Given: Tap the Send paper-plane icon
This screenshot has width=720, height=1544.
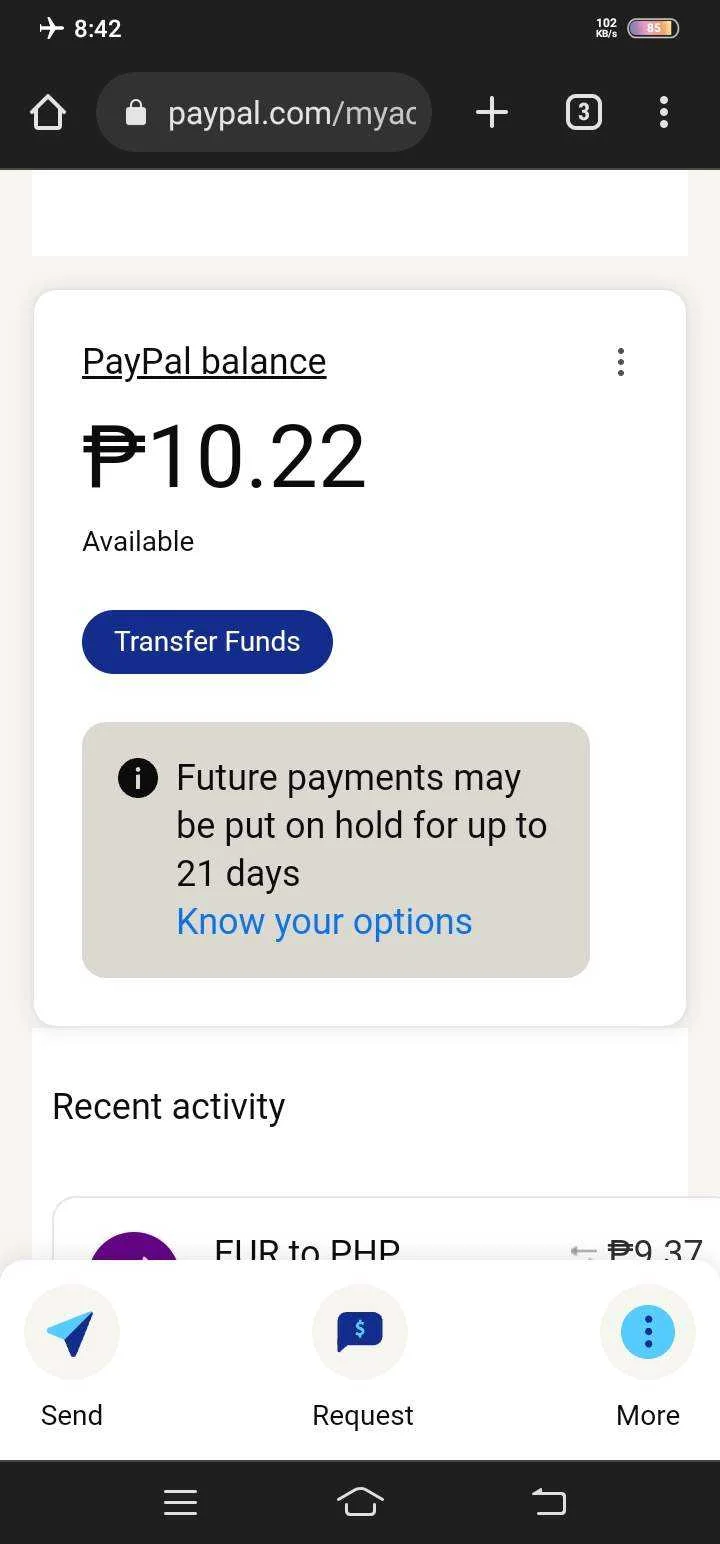Looking at the screenshot, I should tap(71, 1332).
